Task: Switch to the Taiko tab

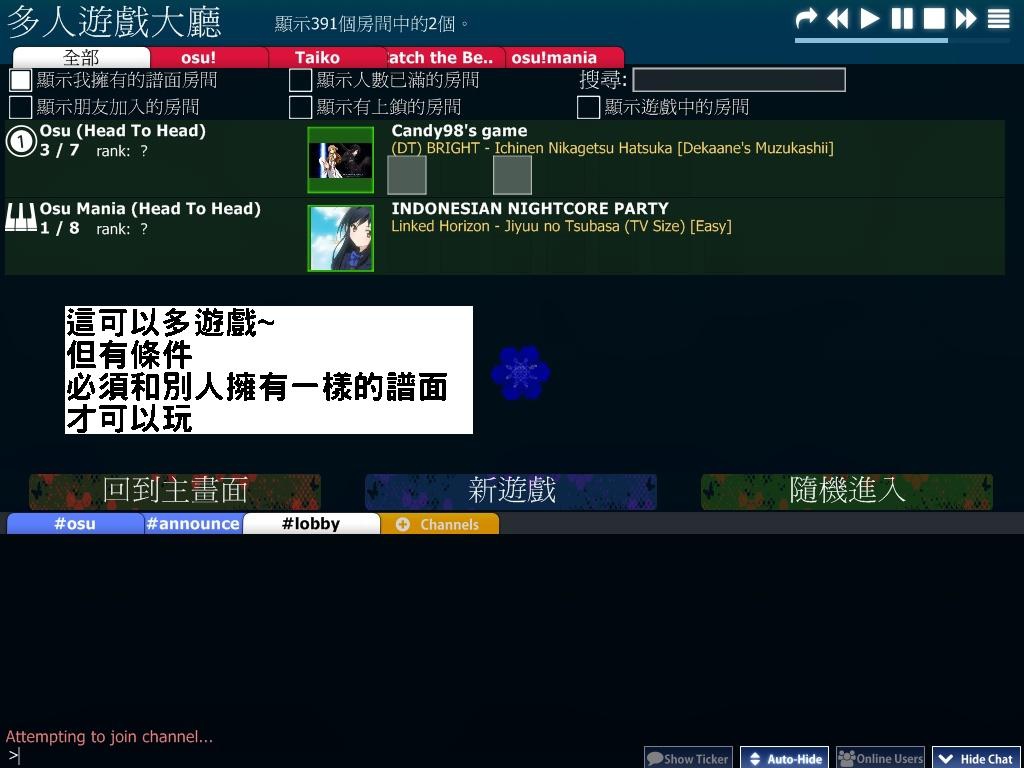Action: coord(317,57)
